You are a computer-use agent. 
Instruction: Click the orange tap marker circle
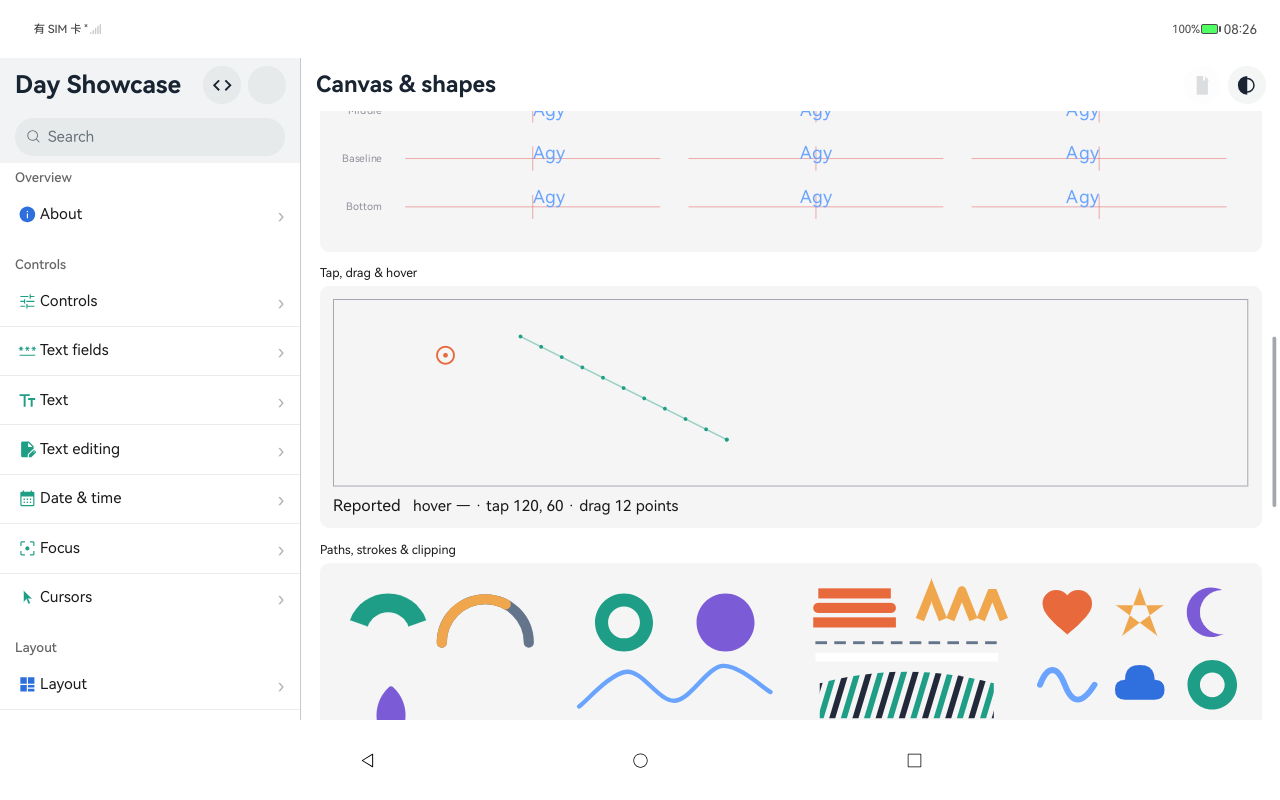pyautogui.click(x=446, y=355)
